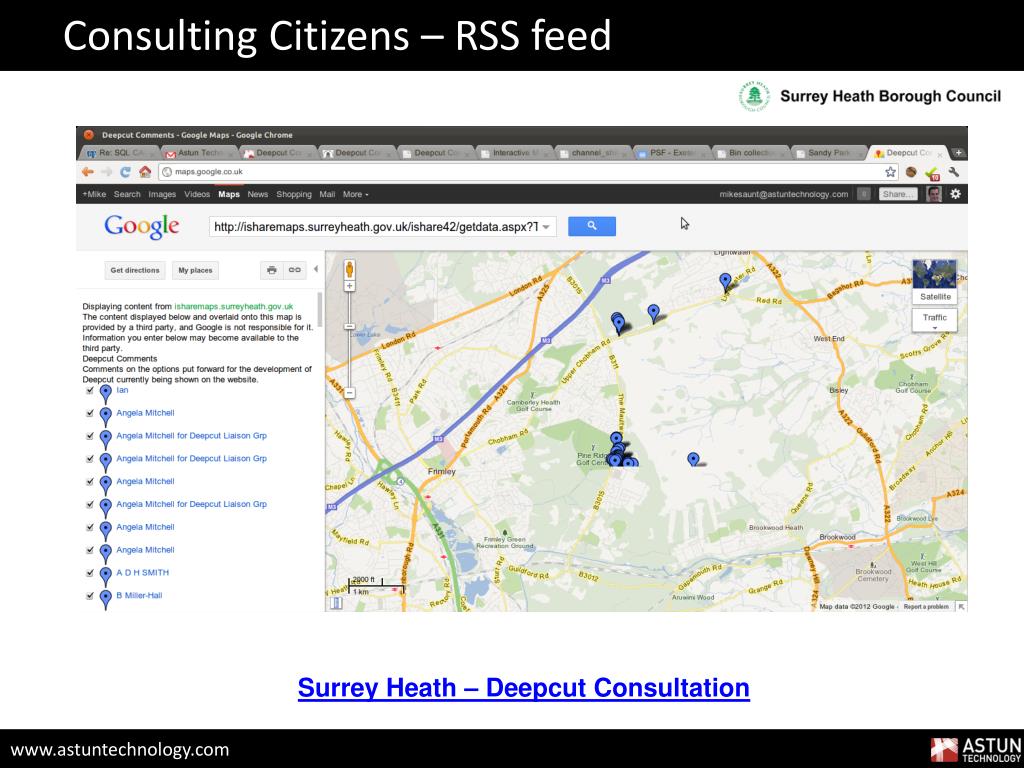Reload the page with the refresh icon

click(x=125, y=172)
